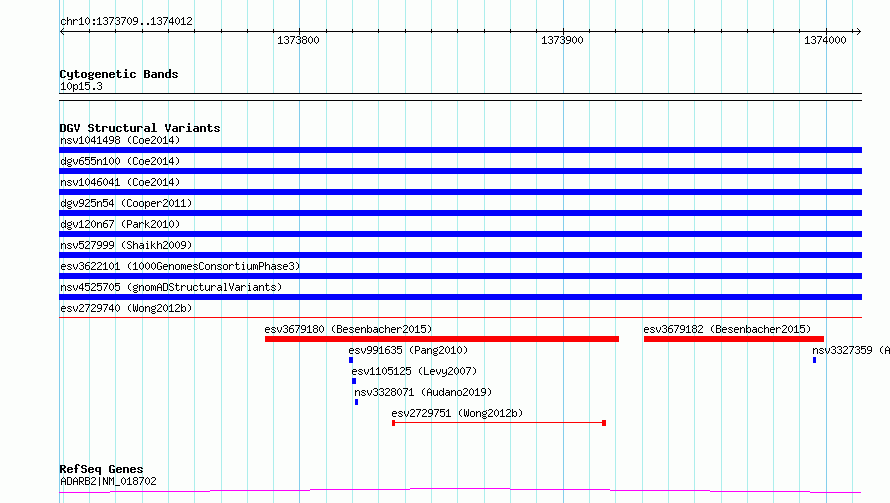
Task: Click variant label dgv120n67 (Park2010)
Action: pos(120,224)
